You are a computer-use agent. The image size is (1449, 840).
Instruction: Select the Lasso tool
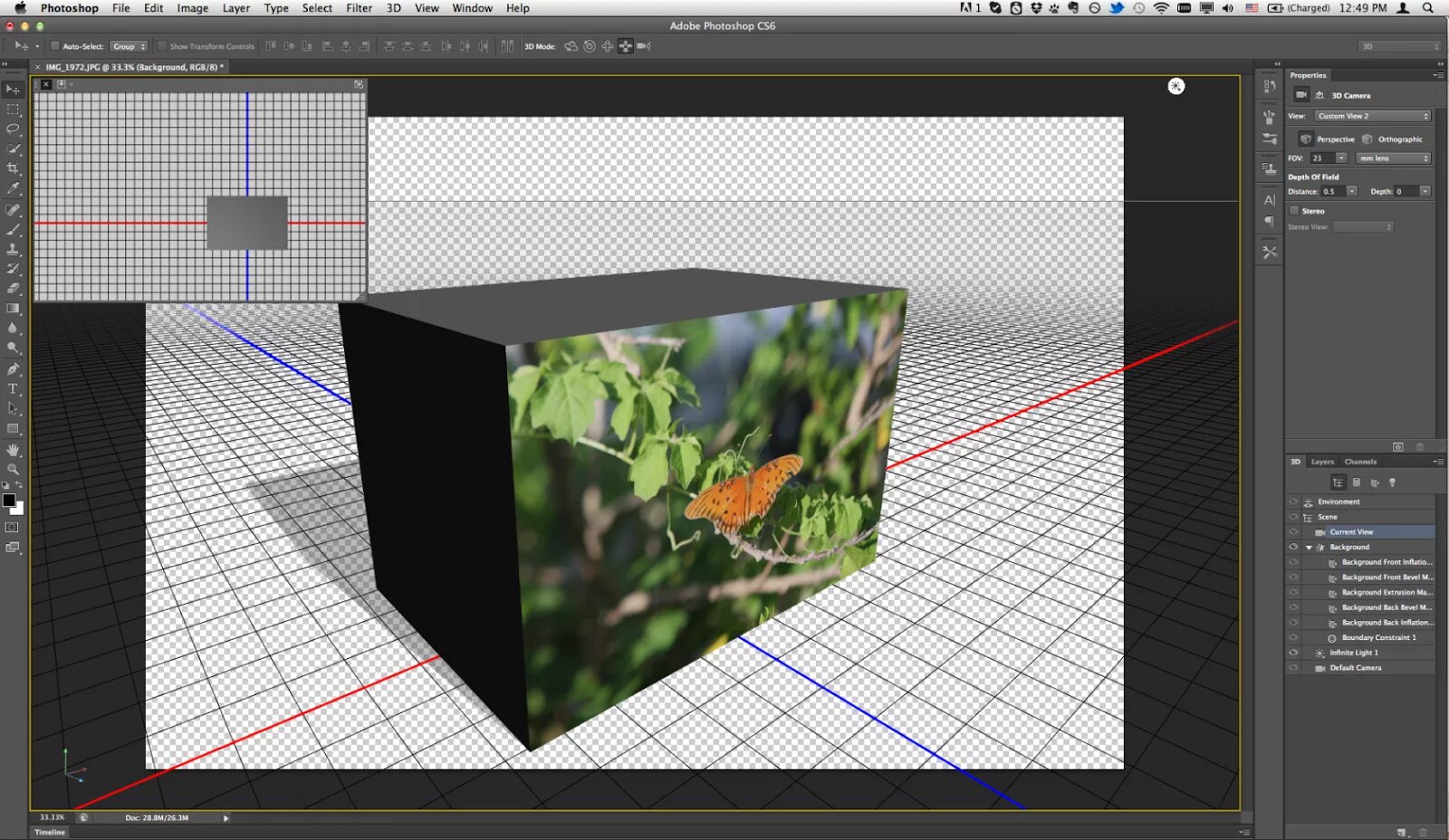[13, 129]
